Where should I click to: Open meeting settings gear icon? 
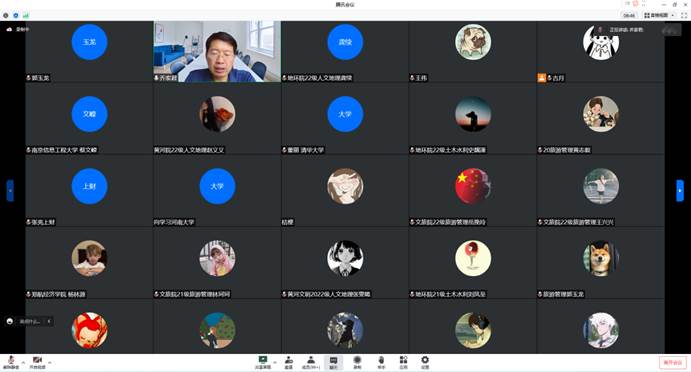pos(425,362)
